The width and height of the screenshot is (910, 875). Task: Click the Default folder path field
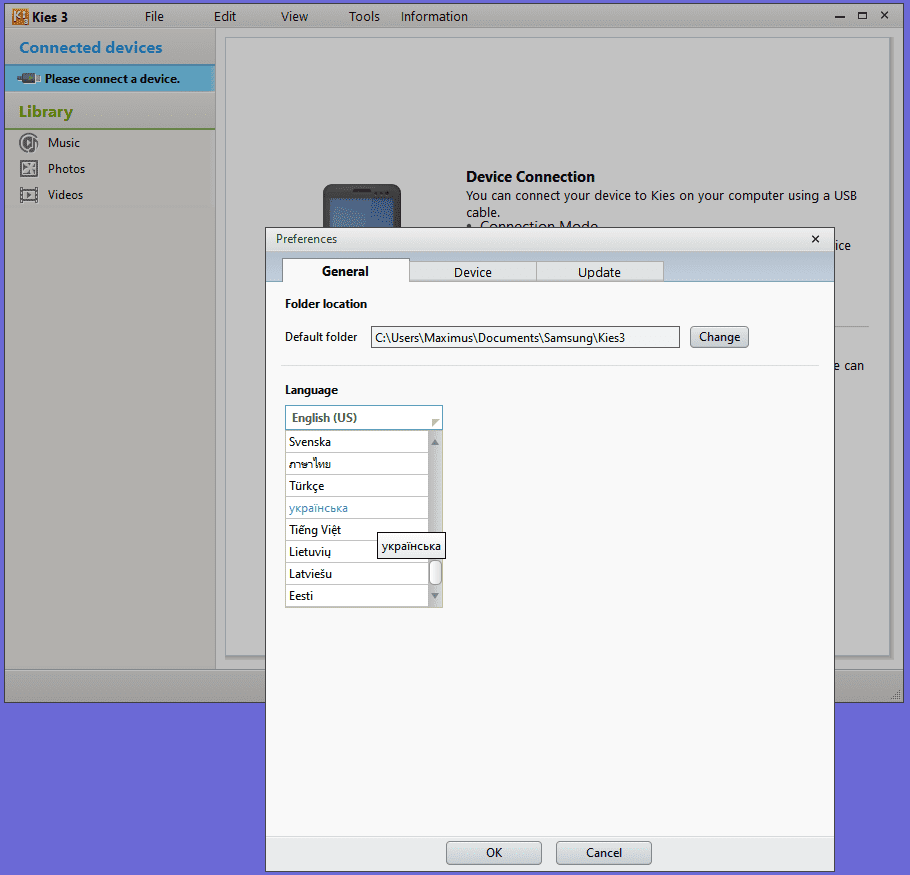click(525, 337)
